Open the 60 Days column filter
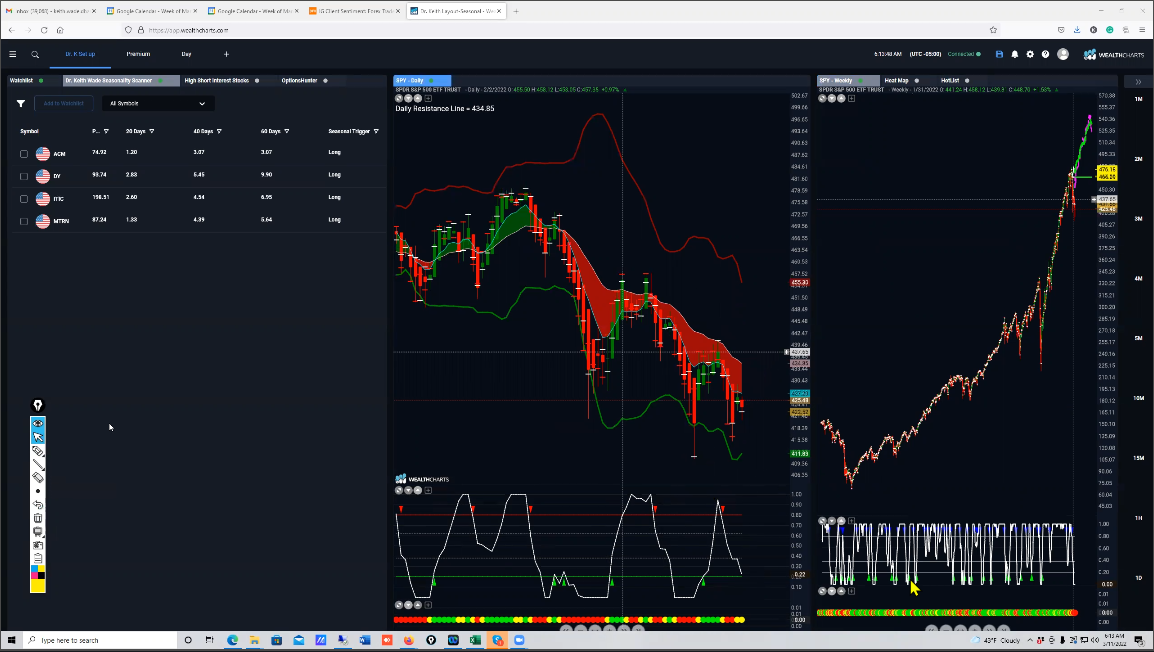 (x=286, y=132)
